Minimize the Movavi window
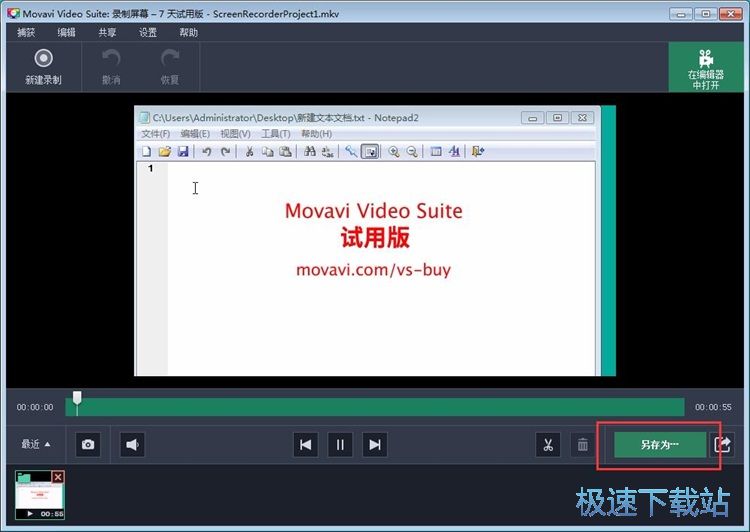This screenshot has width=750, height=532. 681,14
